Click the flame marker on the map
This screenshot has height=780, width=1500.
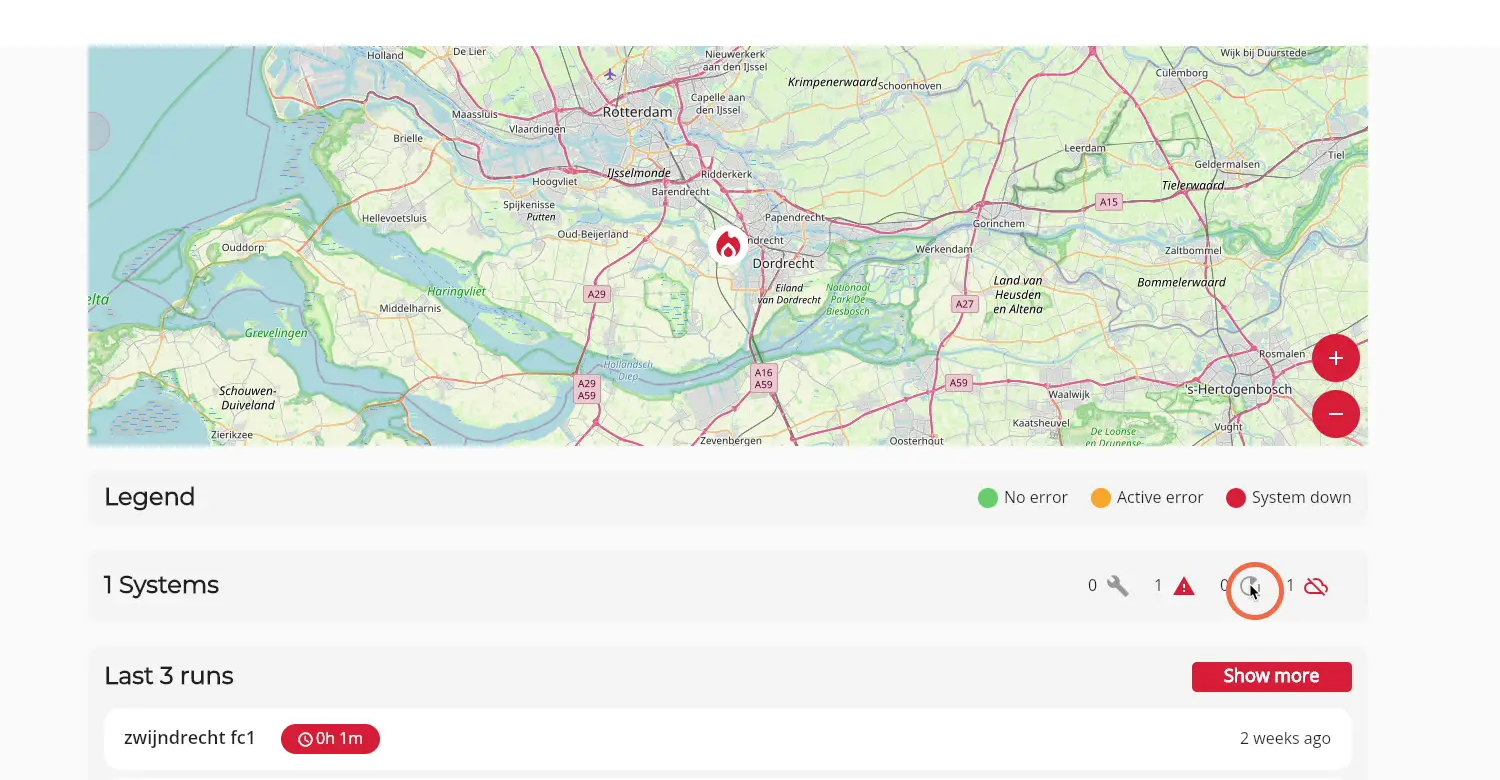(x=728, y=245)
